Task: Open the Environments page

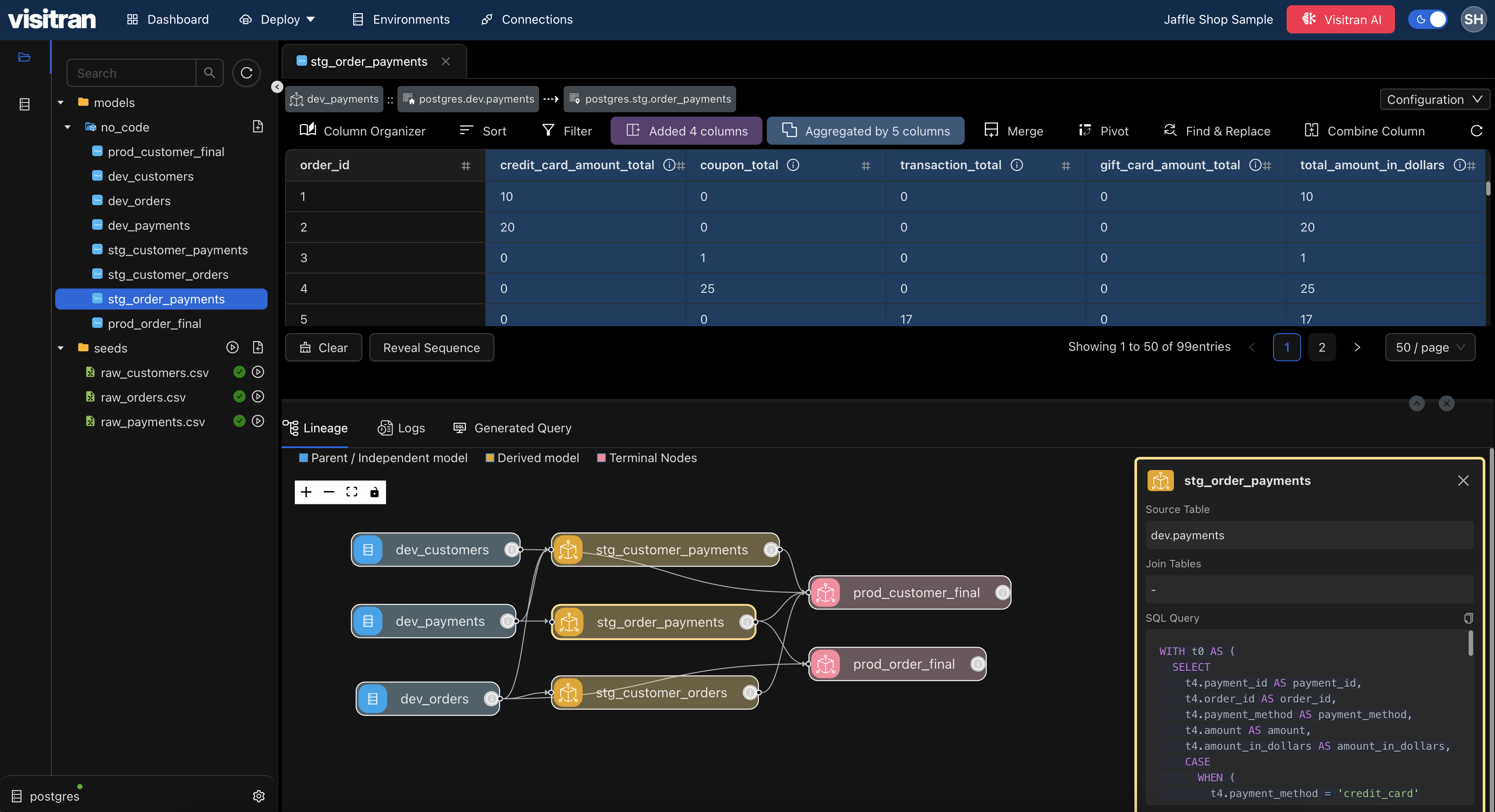Action: [401, 19]
